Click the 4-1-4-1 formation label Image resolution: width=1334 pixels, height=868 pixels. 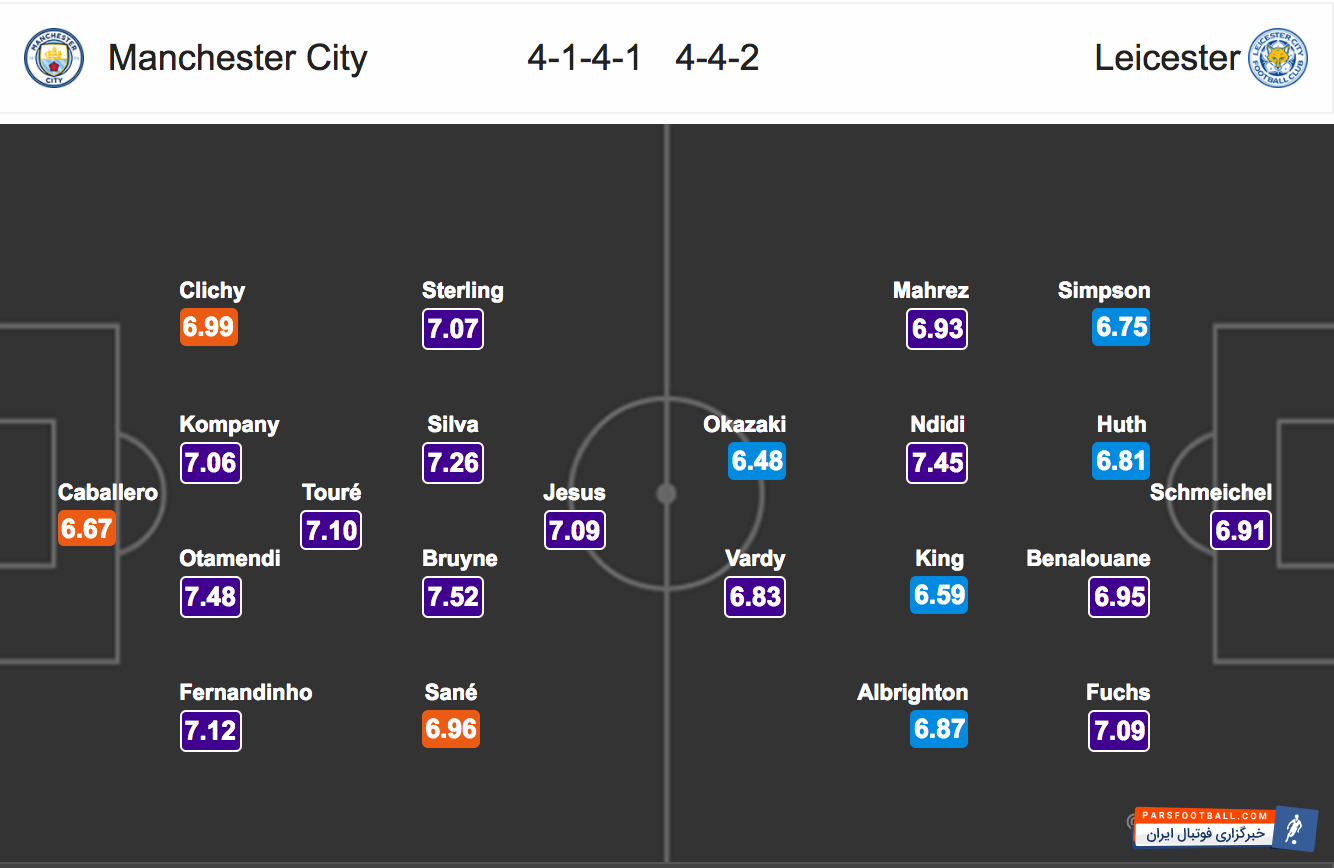coord(584,58)
